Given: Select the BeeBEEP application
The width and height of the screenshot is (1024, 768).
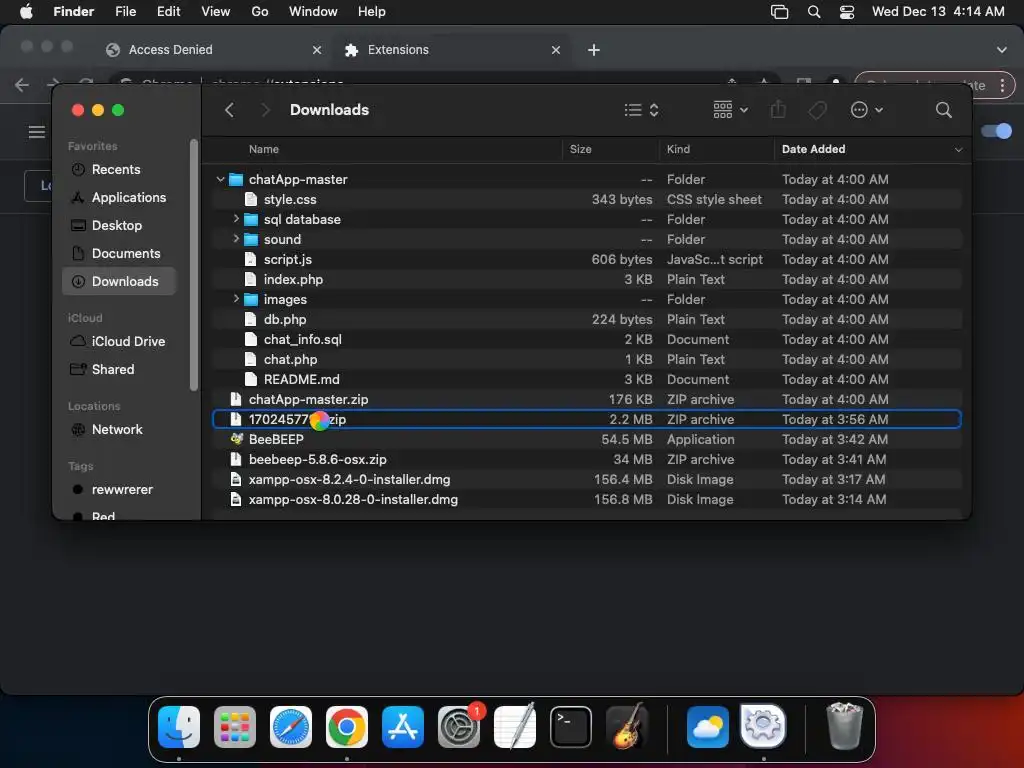Looking at the screenshot, I should (587, 440).
